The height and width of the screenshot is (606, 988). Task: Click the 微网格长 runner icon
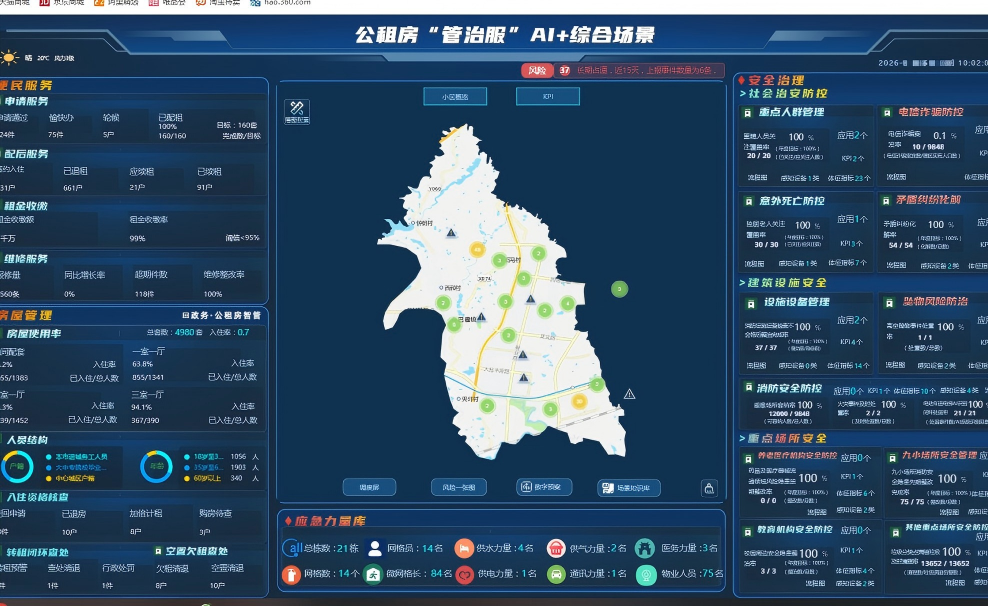pos(372,574)
